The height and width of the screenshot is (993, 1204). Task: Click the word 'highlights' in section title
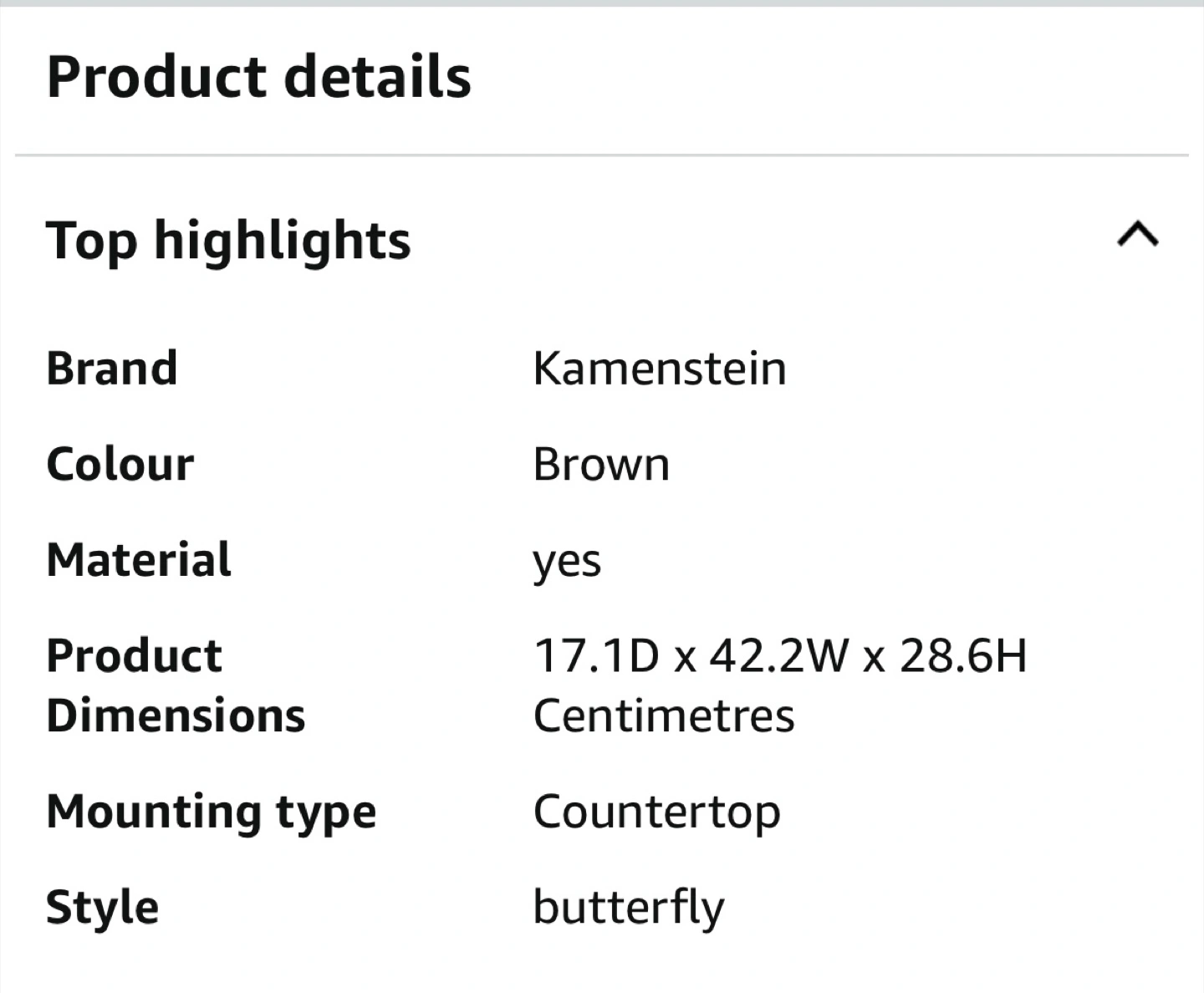coord(283,241)
